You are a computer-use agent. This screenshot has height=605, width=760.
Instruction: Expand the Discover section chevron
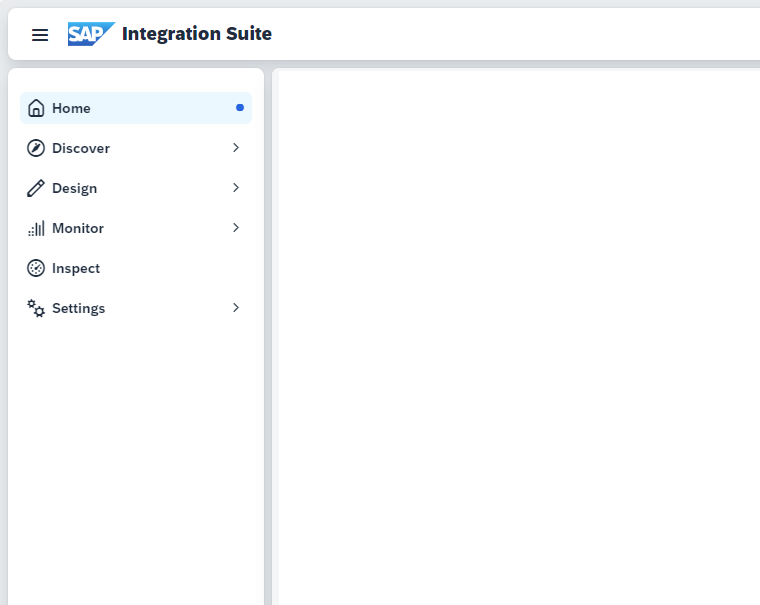coord(236,147)
